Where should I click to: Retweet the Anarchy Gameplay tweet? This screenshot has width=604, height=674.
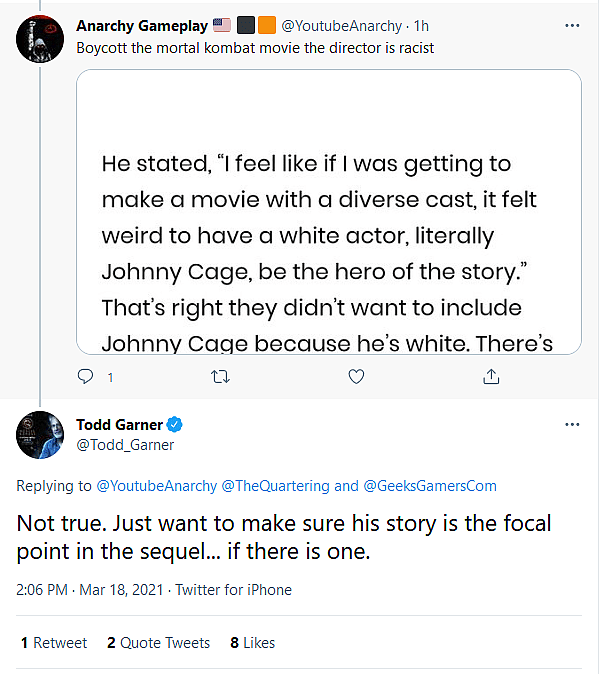click(x=221, y=377)
